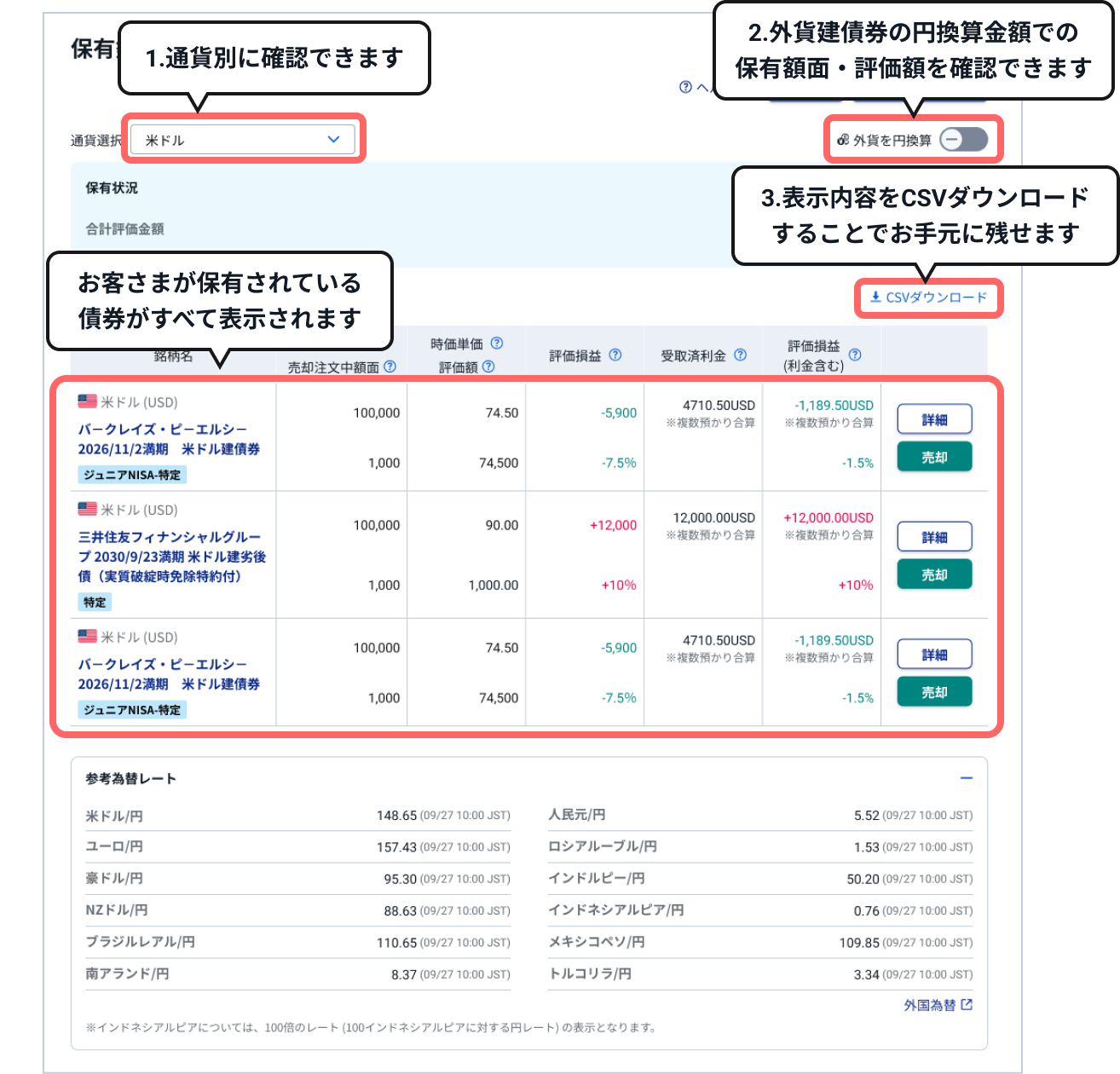This screenshot has width=1120, height=1074.
Task: Open the 通貨選択 currency dropdown showing 米ドル
Action: [x=243, y=140]
